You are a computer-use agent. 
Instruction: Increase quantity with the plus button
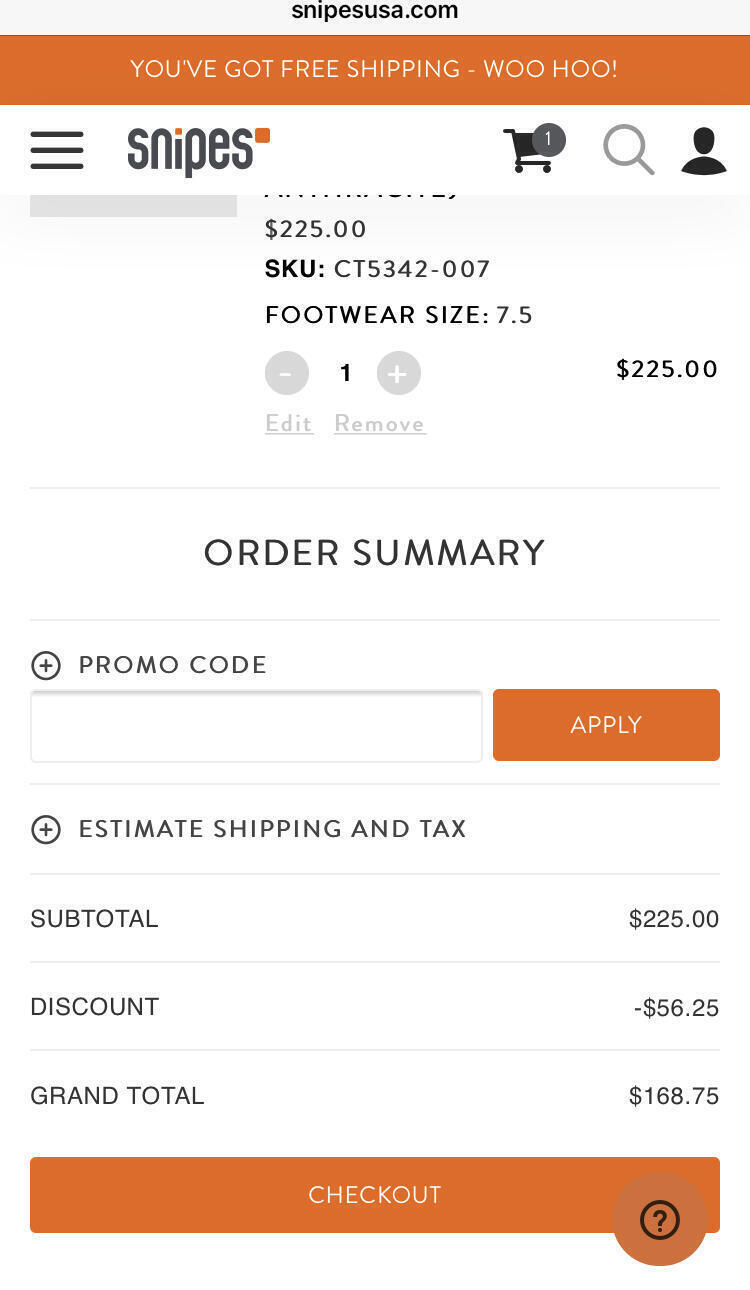coord(398,373)
